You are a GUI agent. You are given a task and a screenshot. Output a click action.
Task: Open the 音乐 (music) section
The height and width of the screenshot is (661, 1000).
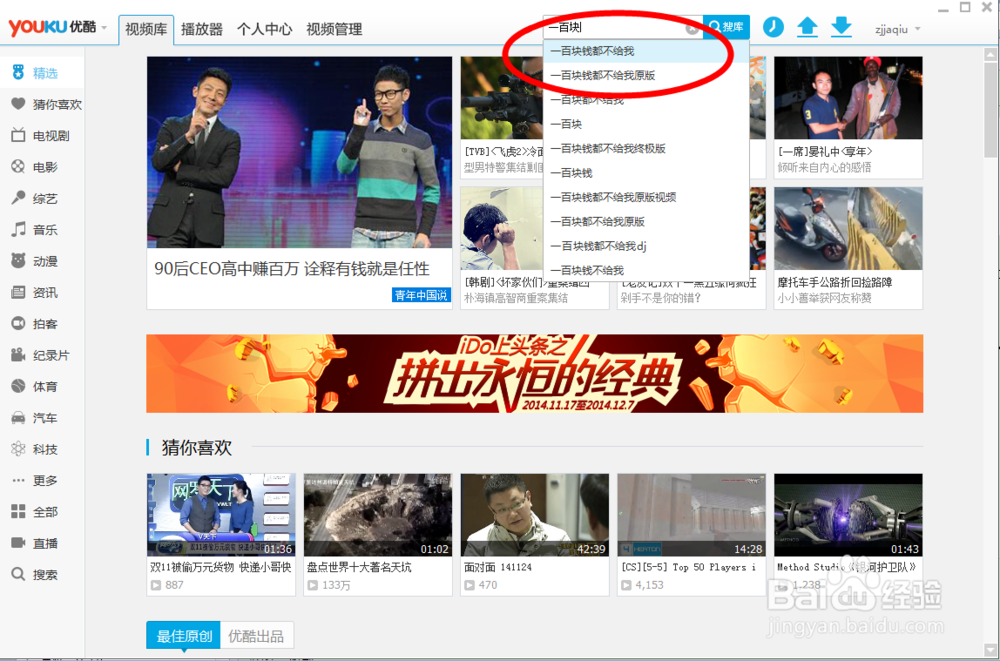pos(45,230)
